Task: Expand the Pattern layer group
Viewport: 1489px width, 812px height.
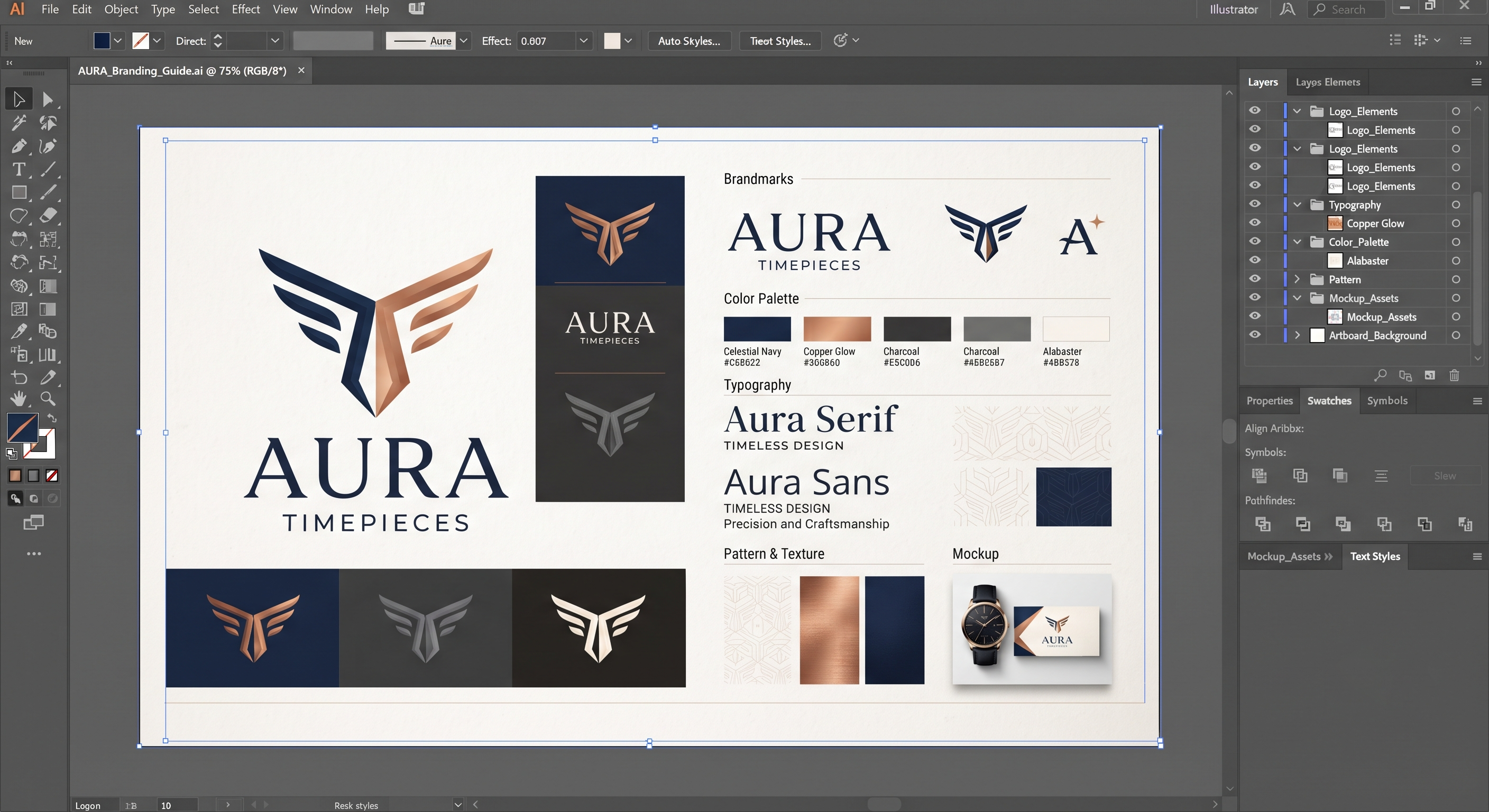Action: coord(1297,279)
